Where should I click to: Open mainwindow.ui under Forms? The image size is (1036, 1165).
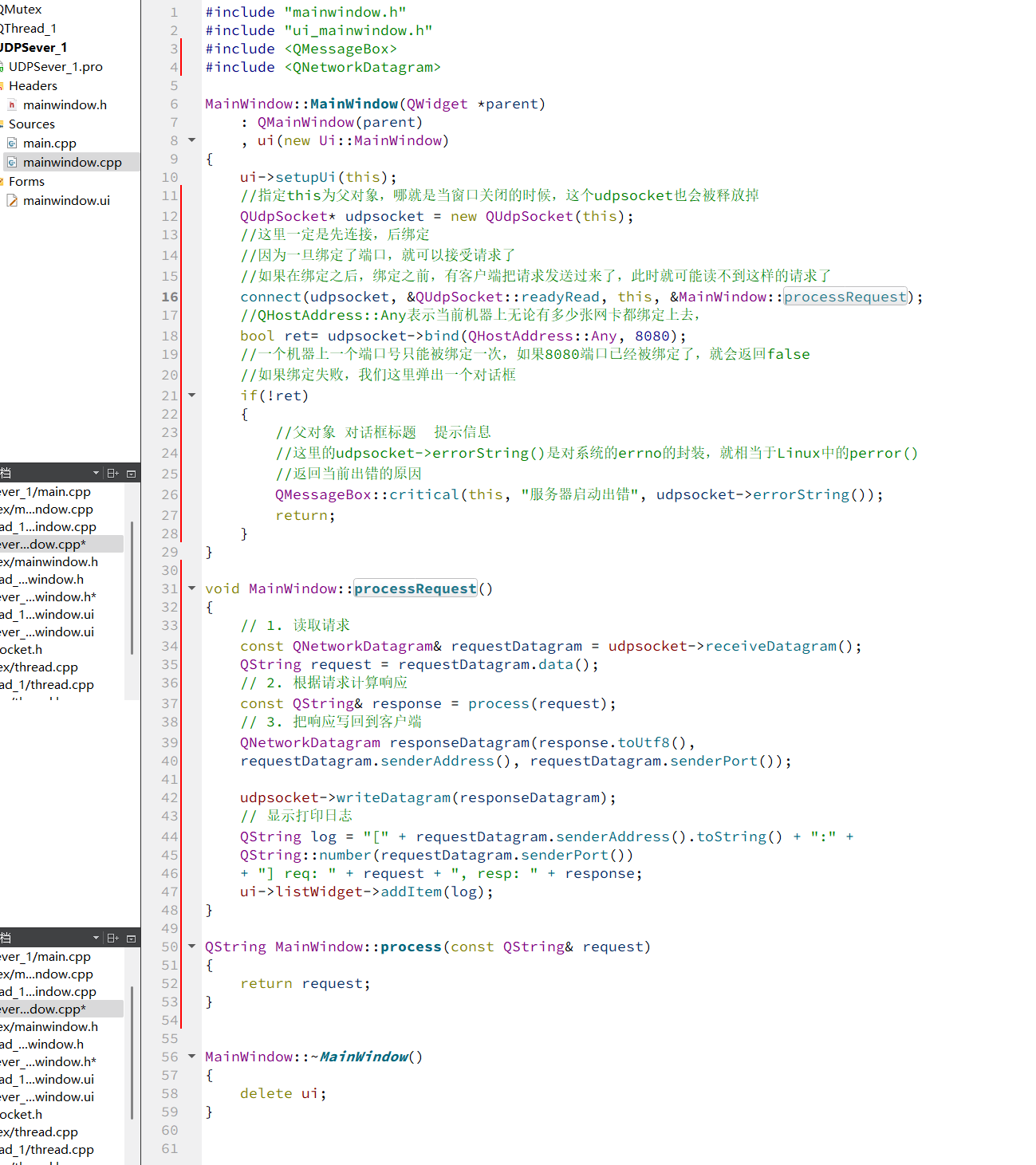(x=66, y=201)
